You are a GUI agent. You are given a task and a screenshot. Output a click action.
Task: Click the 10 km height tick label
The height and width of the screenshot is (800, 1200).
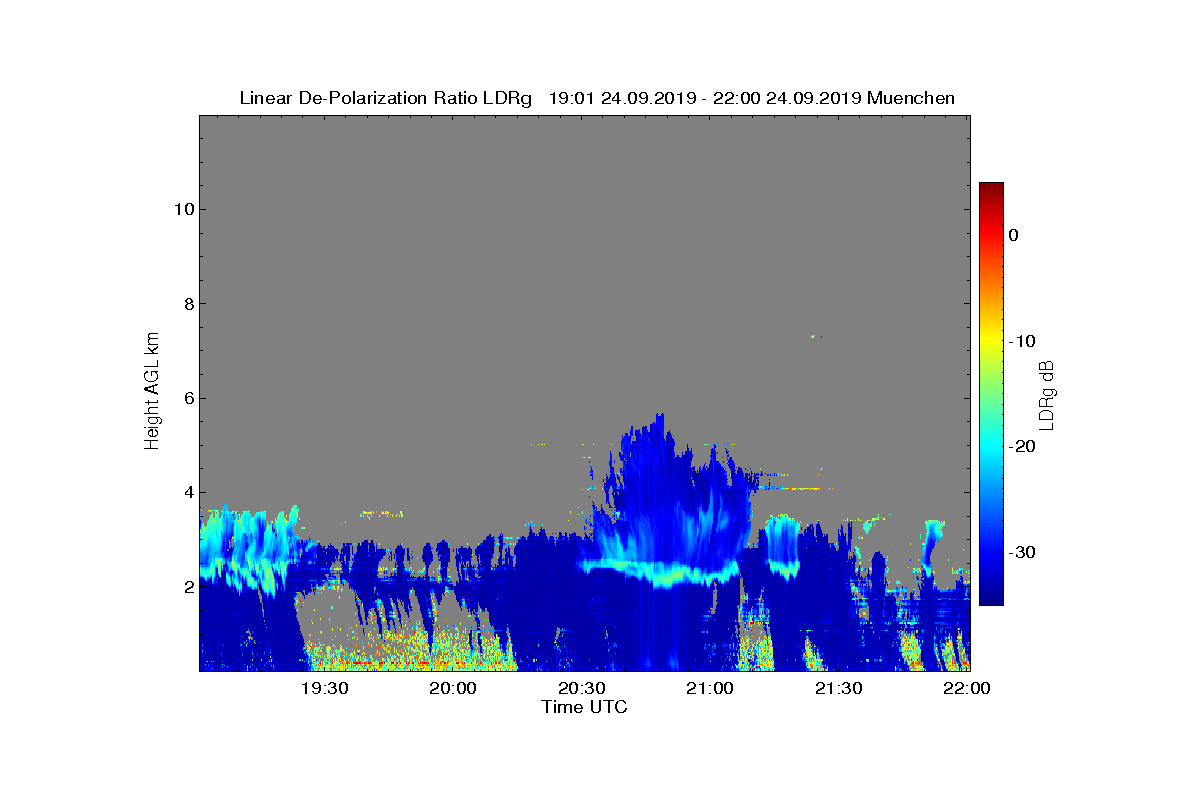click(181, 209)
